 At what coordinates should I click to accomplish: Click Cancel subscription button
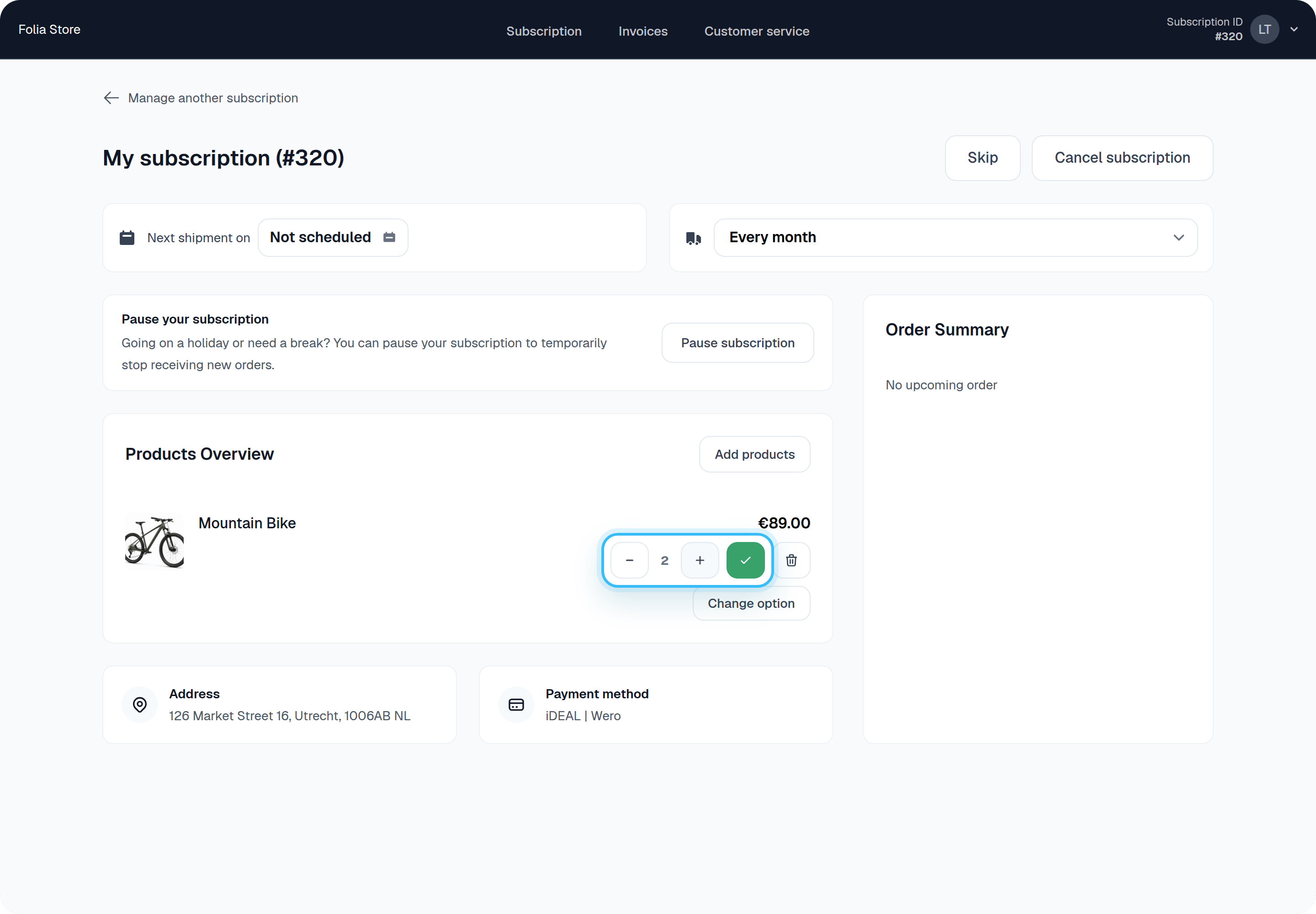click(x=1122, y=158)
